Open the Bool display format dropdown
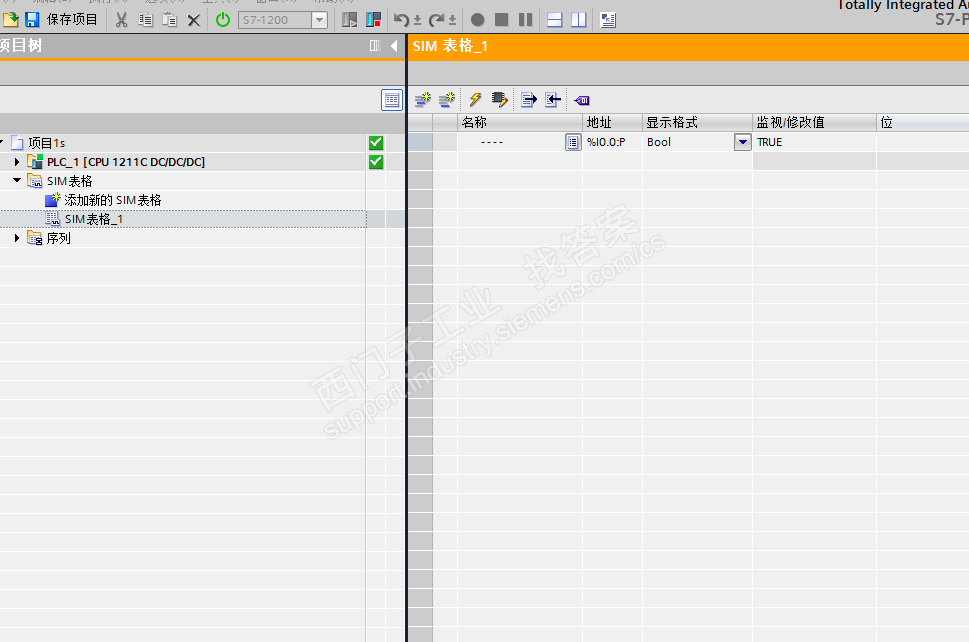The width and height of the screenshot is (969, 642). pyautogui.click(x=743, y=142)
